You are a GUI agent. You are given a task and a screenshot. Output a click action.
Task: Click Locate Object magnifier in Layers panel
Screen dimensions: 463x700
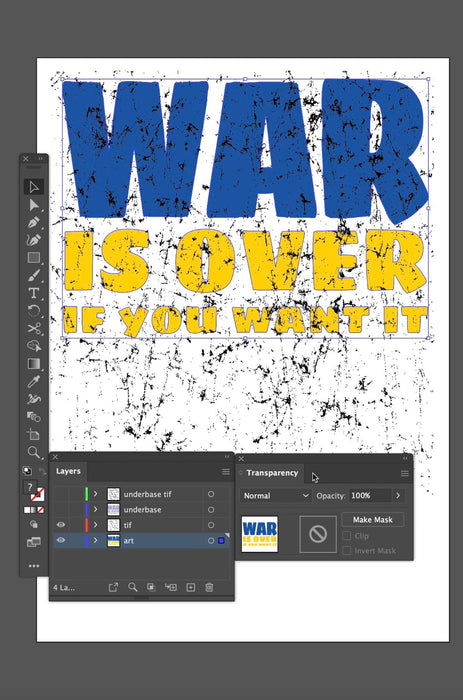(133, 587)
